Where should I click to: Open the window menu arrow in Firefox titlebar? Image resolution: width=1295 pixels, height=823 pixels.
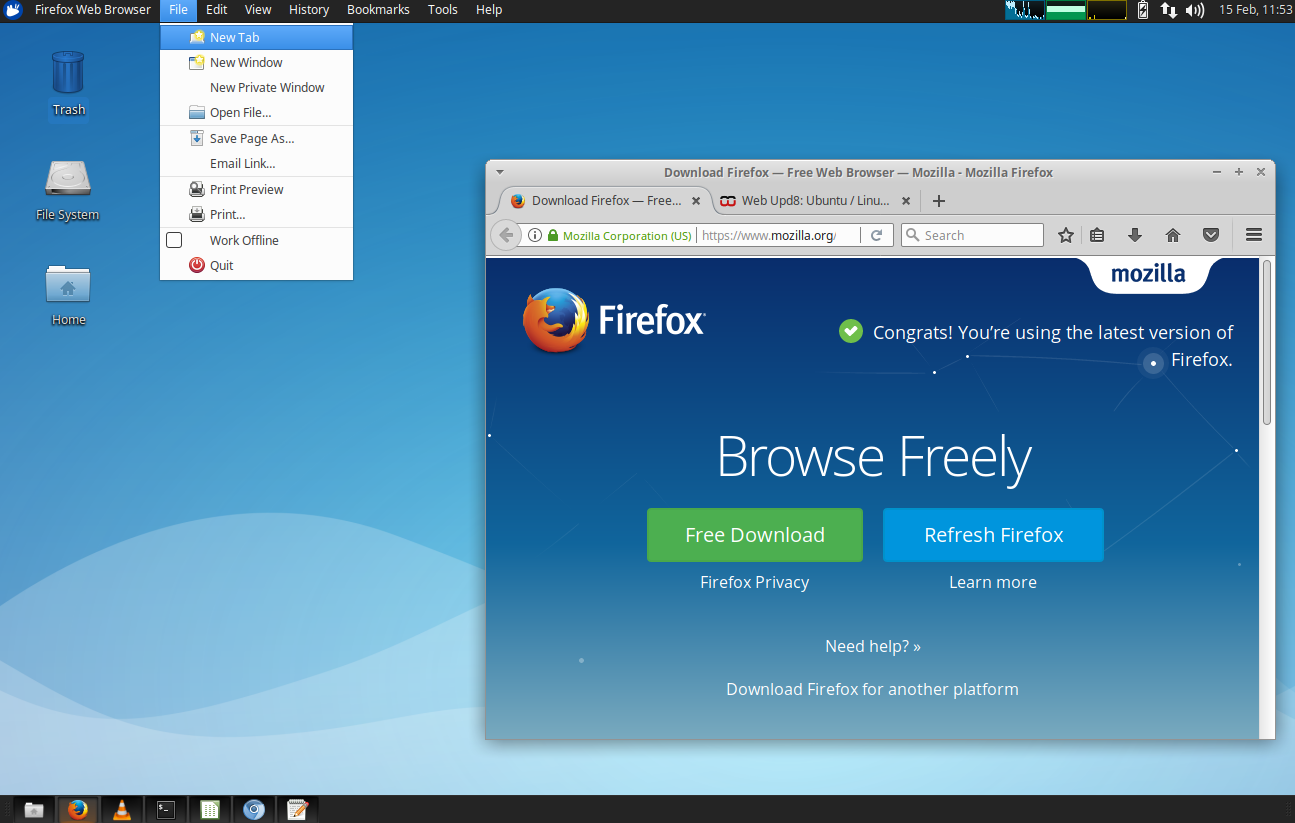pyautogui.click(x=500, y=172)
